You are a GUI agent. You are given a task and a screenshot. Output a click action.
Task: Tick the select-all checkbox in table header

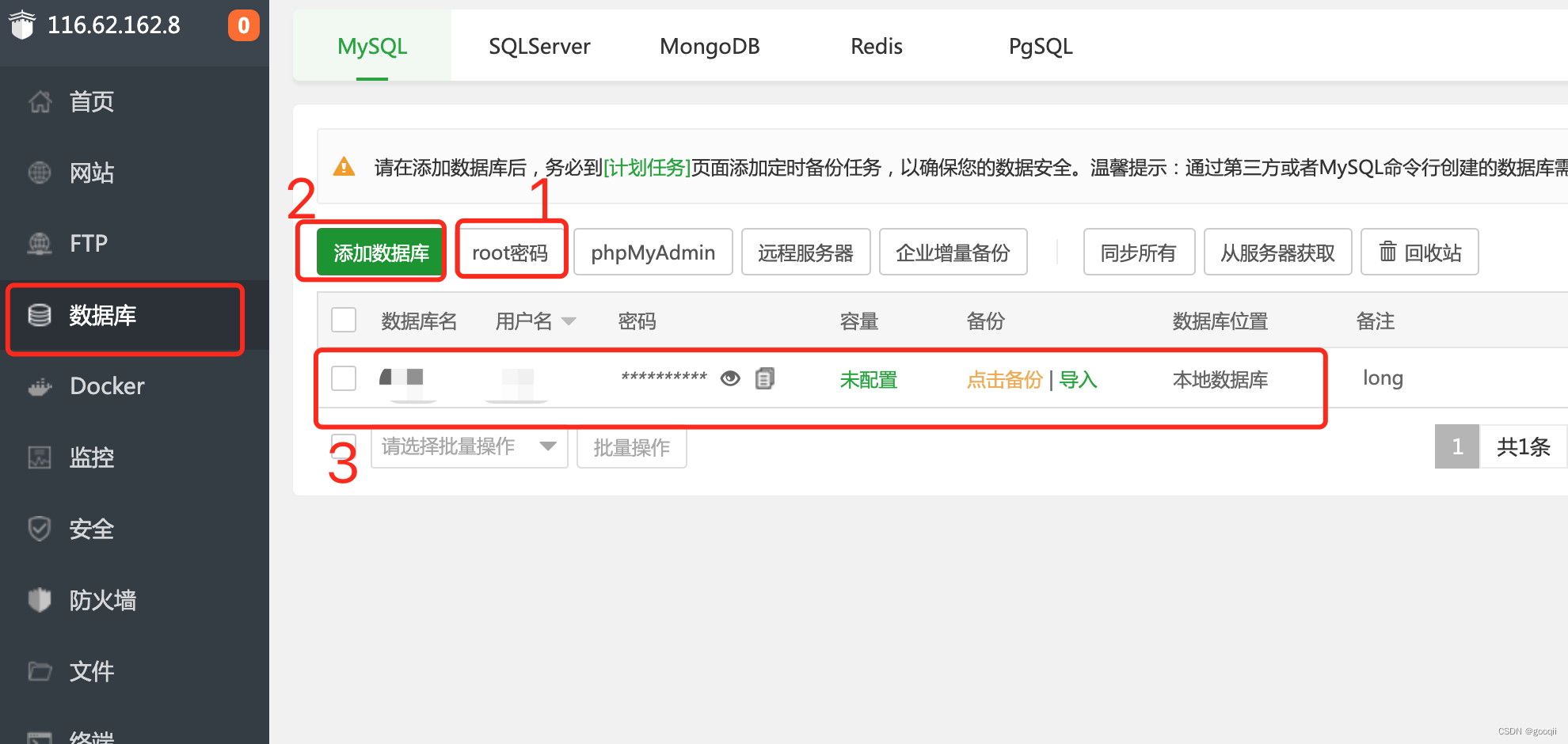click(344, 320)
